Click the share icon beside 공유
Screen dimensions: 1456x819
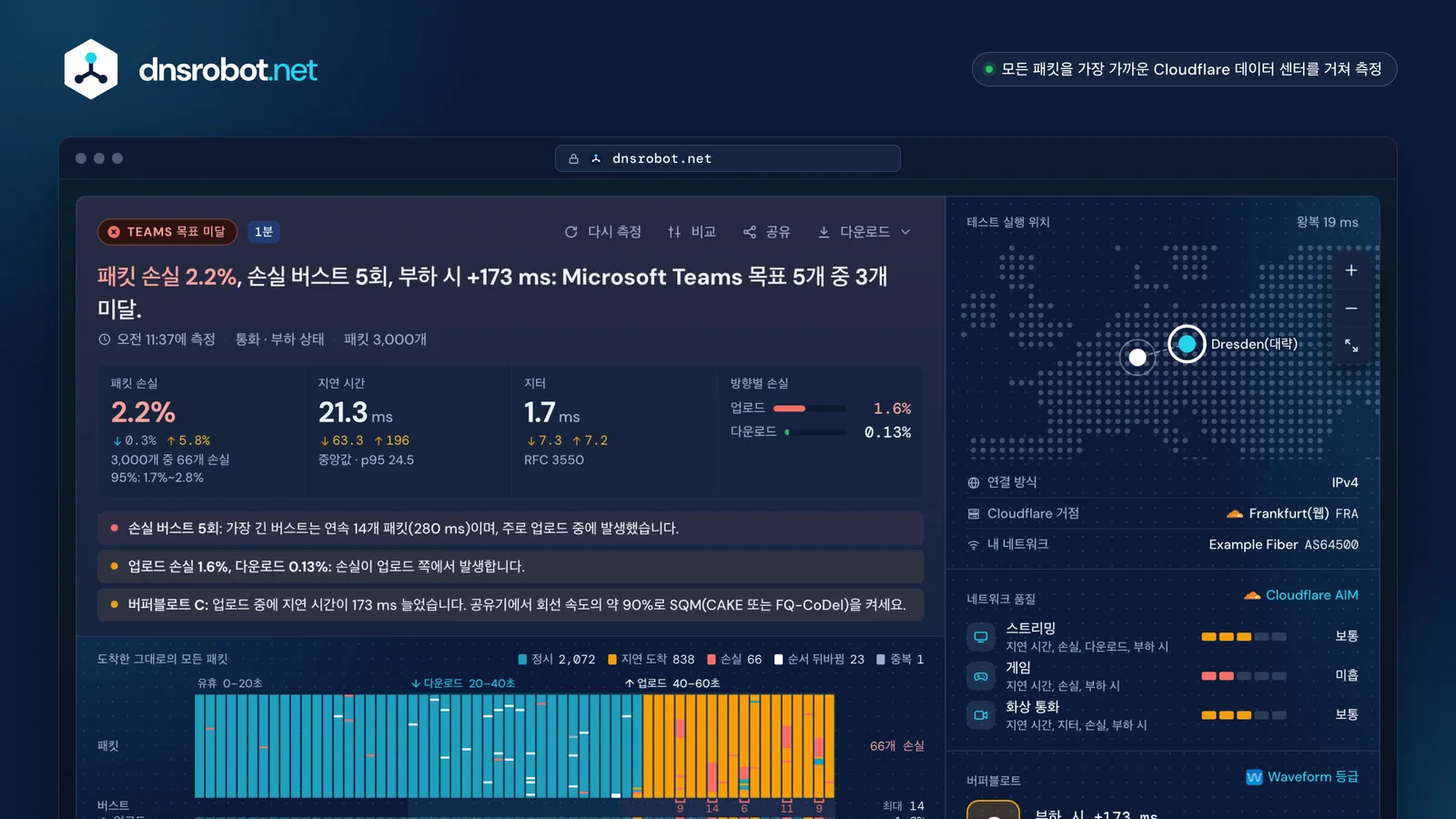click(750, 232)
